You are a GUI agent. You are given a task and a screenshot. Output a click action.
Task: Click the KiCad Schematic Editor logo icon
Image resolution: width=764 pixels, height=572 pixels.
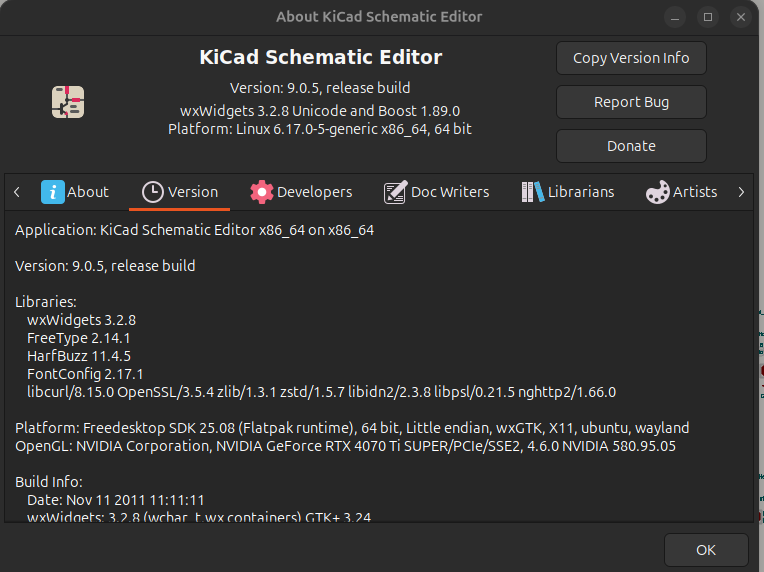[68, 102]
